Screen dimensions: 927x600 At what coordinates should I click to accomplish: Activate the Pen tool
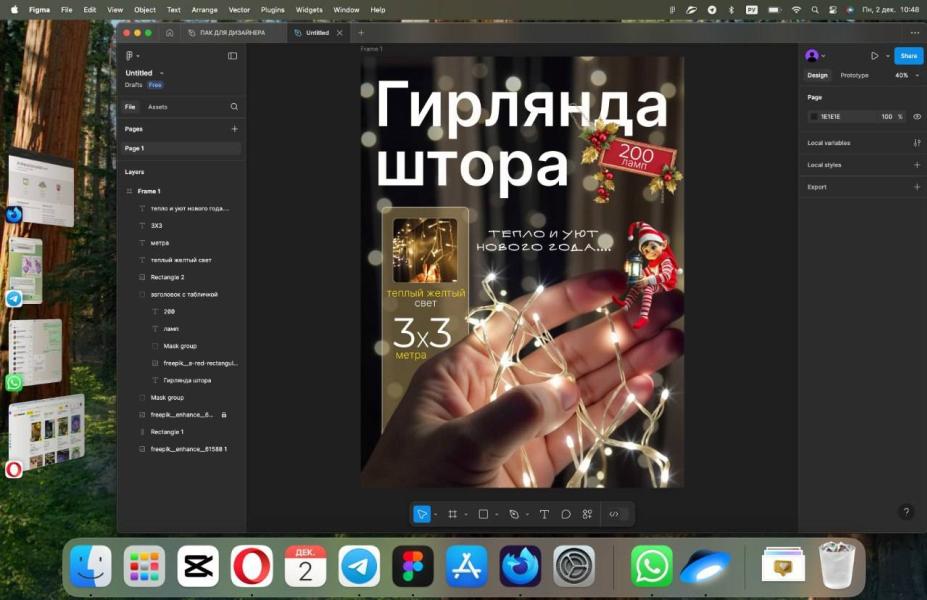pyautogui.click(x=514, y=514)
